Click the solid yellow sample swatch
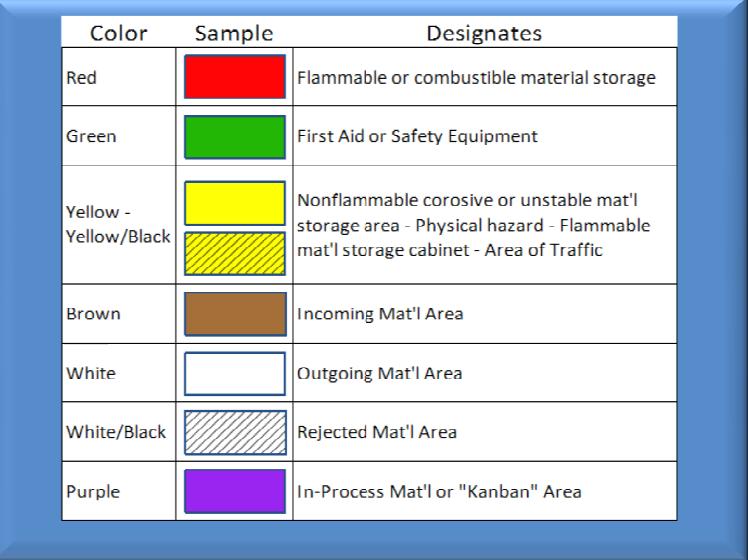The width and height of the screenshot is (748, 560). click(235, 203)
